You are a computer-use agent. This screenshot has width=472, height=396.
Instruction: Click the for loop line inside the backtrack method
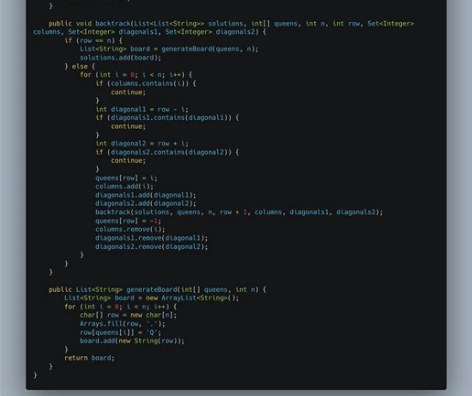(x=136, y=75)
